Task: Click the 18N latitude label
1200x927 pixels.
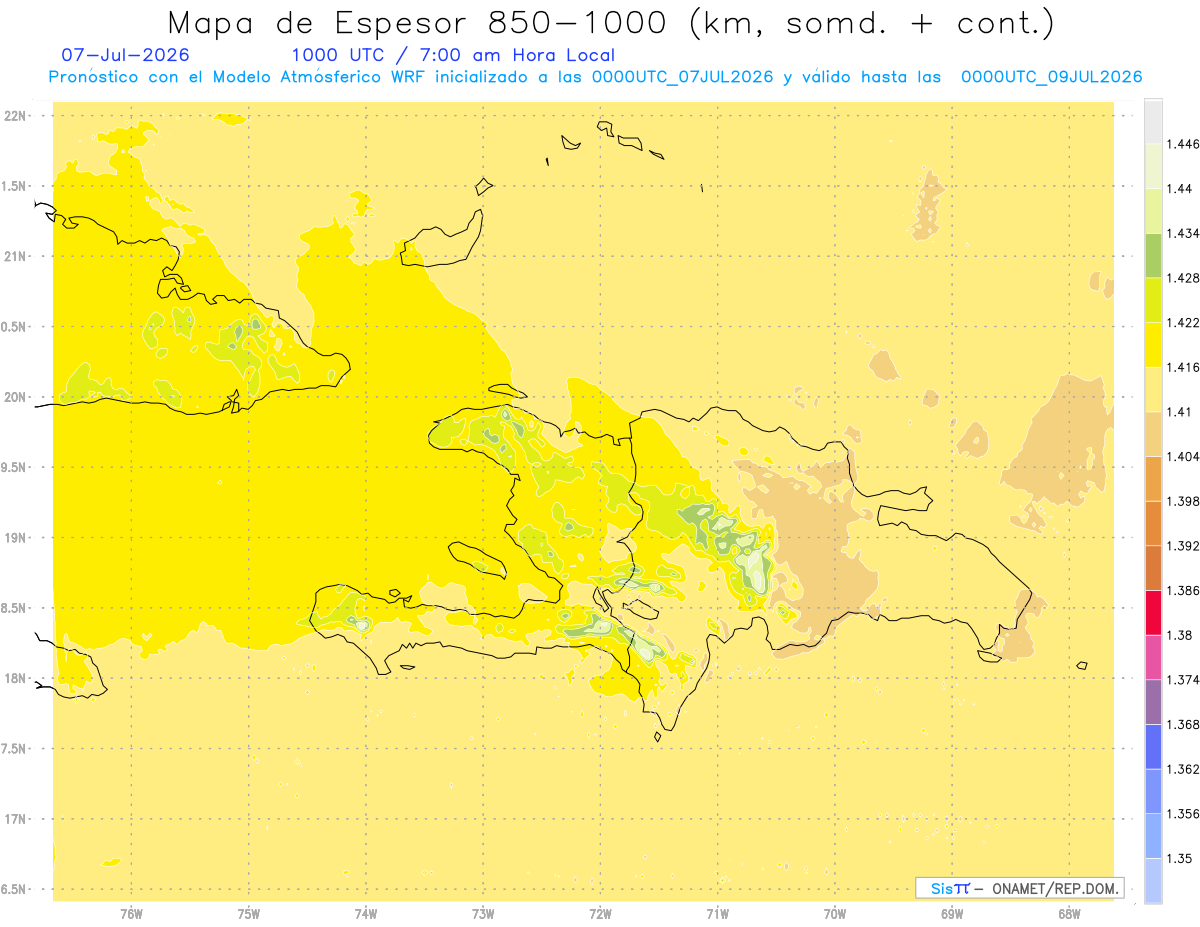Action: tap(16, 679)
